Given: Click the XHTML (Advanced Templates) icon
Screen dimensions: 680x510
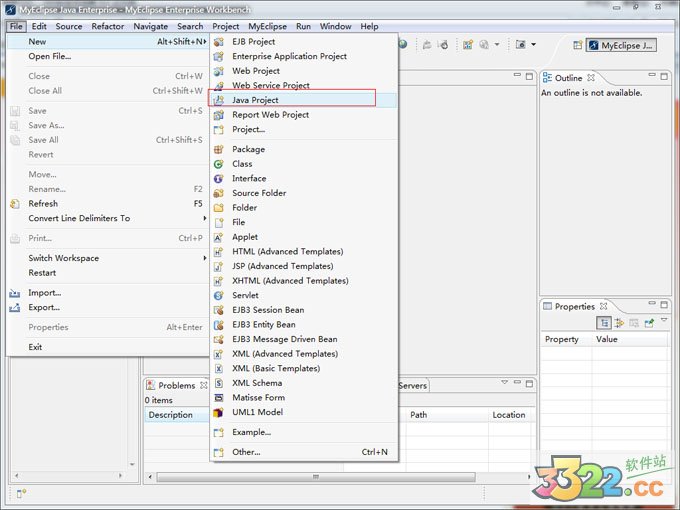Looking at the screenshot, I should coord(219,281).
